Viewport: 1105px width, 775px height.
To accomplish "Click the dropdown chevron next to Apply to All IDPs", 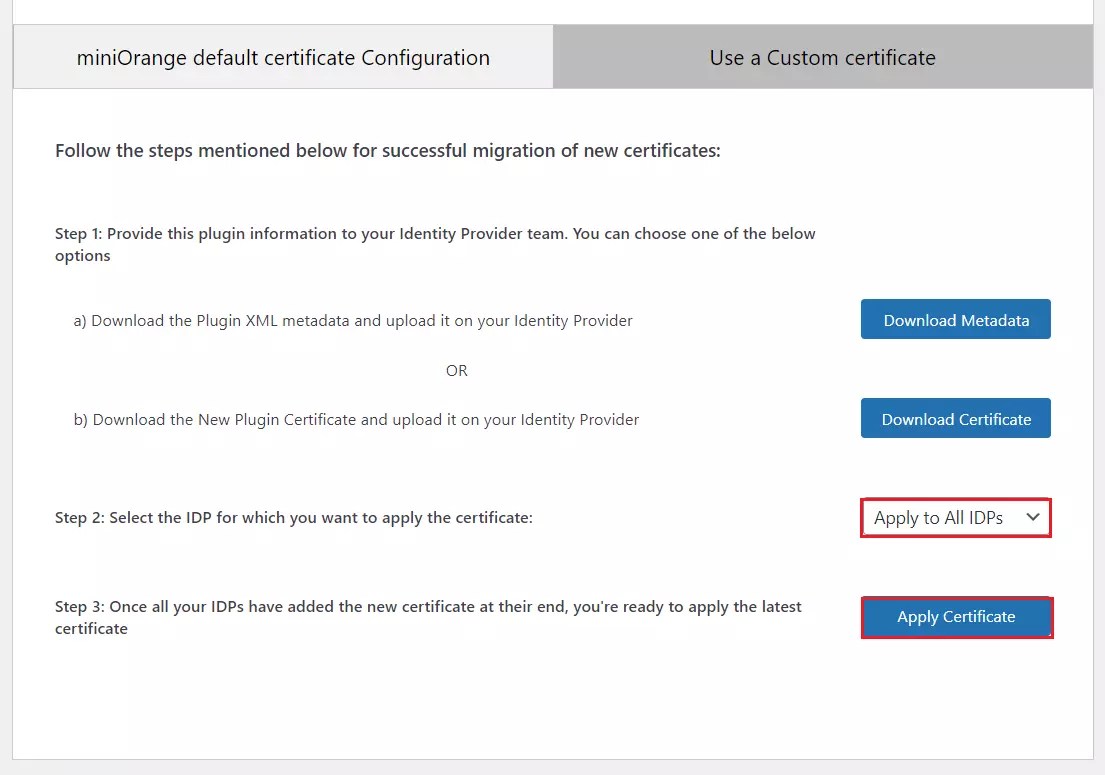I will (x=1032, y=517).
